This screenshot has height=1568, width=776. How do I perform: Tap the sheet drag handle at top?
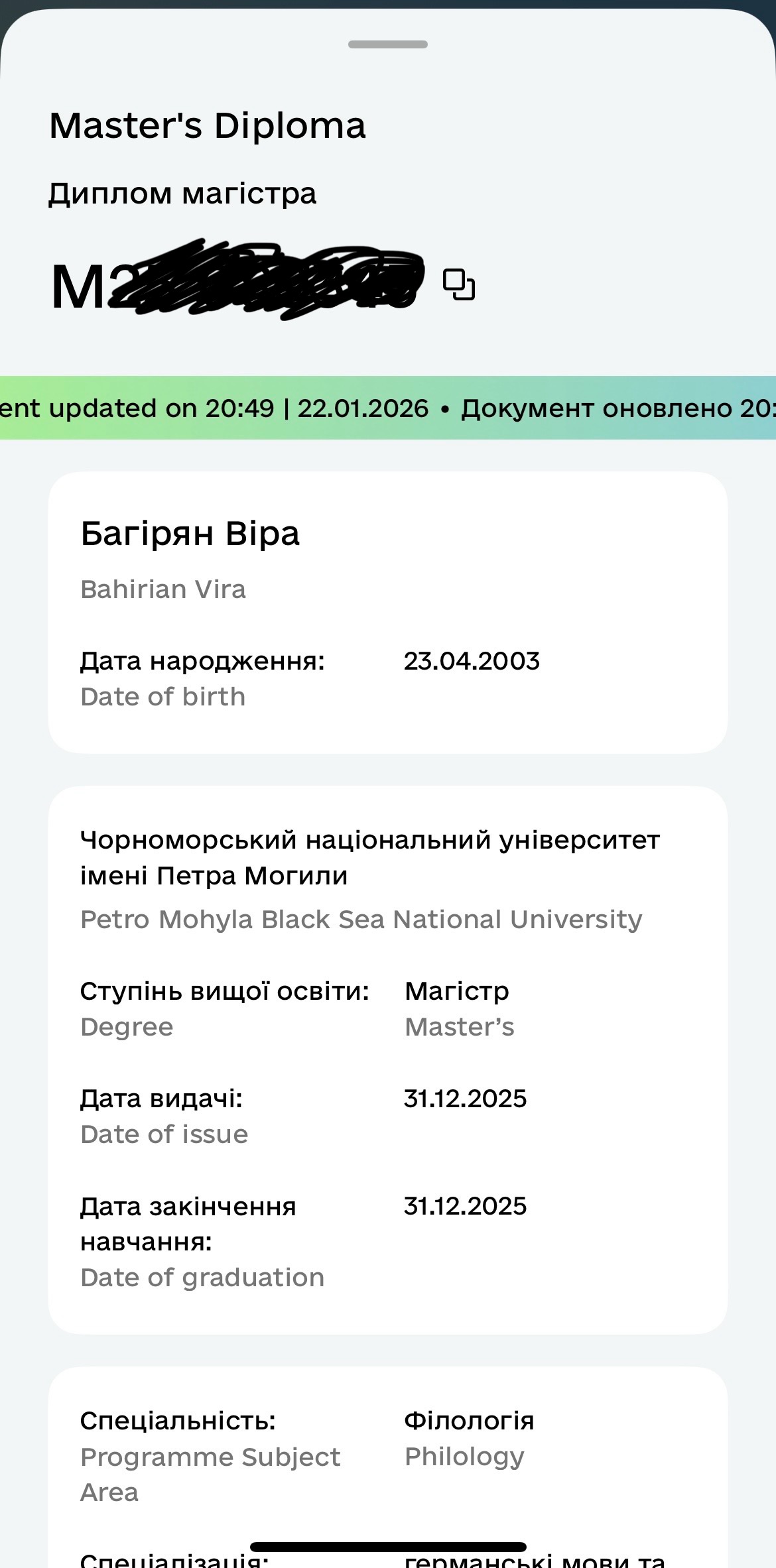(x=388, y=44)
